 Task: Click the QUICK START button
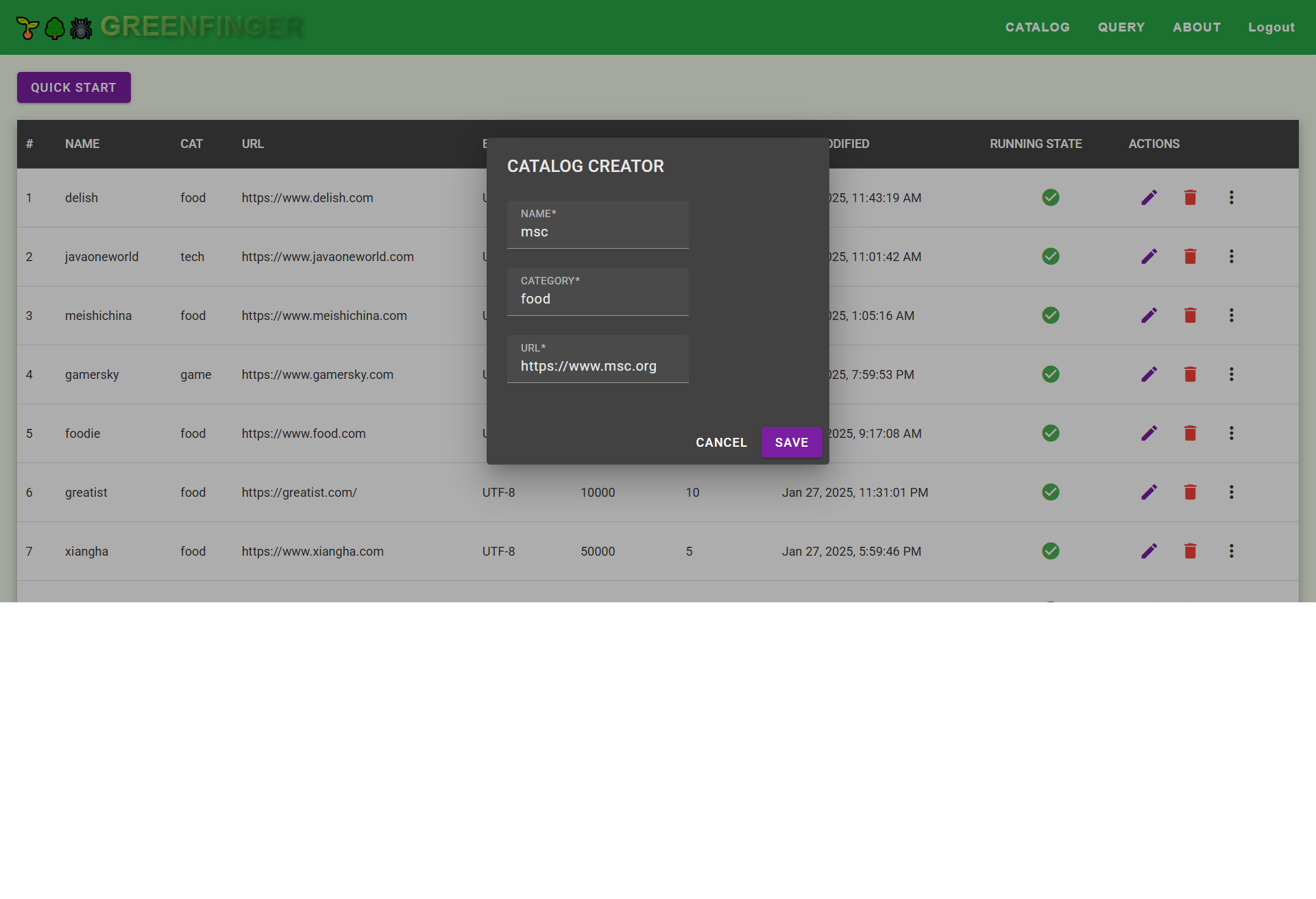coord(74,88)
